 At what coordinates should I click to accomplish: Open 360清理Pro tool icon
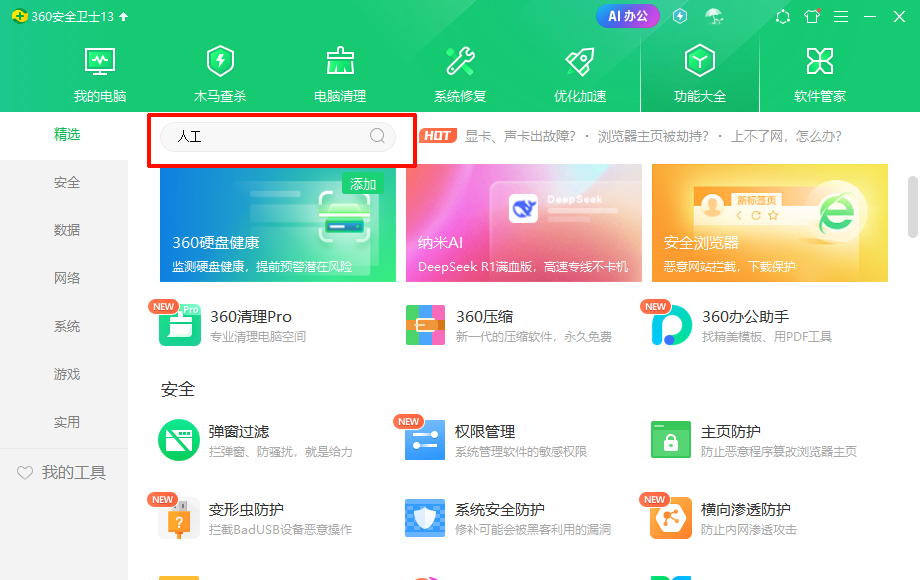click(x=180, y=325)
